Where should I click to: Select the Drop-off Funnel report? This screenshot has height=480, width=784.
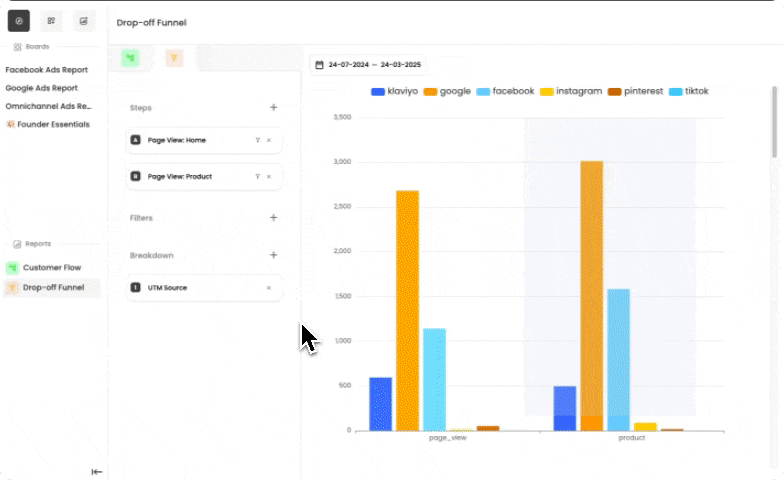52,288
